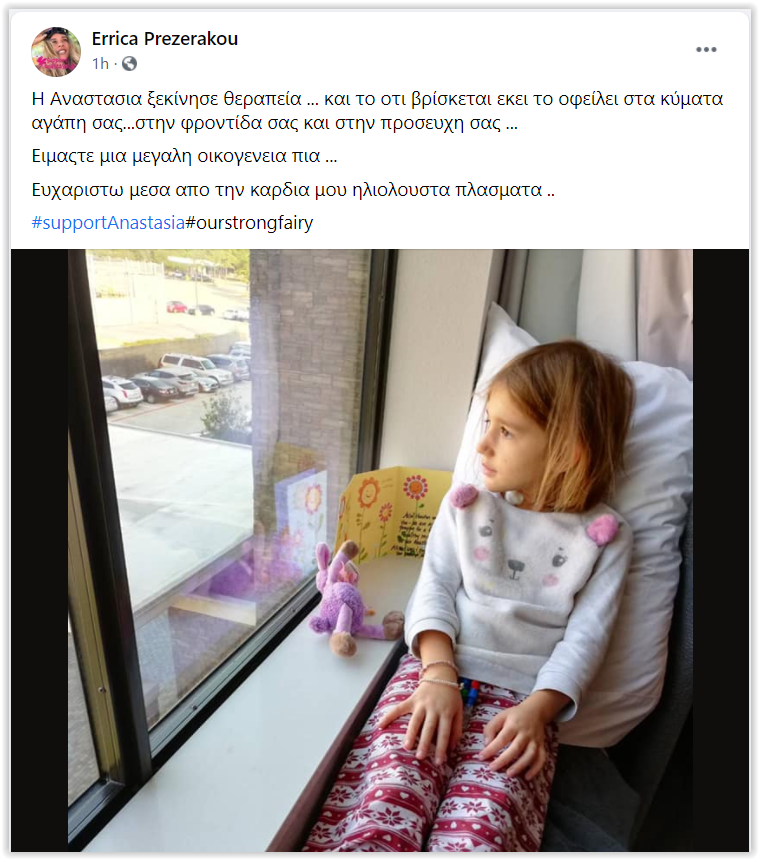
Task: Click the parked cars seen through window
Action: coord(174,378)
